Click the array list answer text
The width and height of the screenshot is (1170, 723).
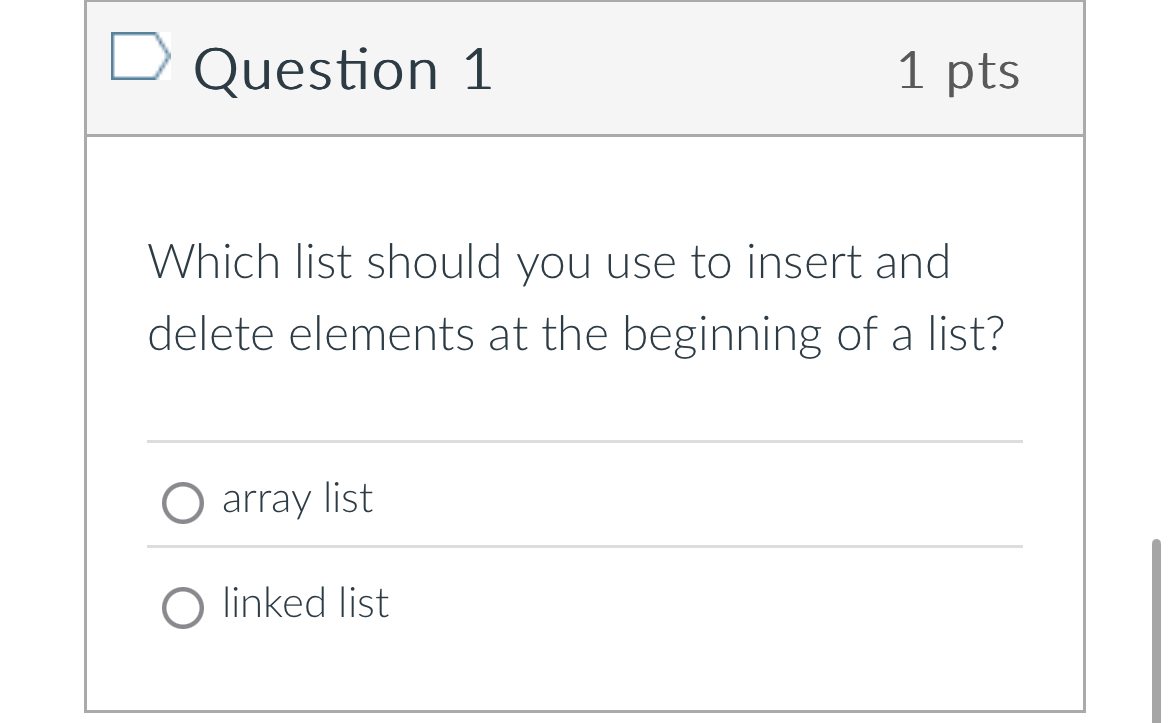pos(296,498)
